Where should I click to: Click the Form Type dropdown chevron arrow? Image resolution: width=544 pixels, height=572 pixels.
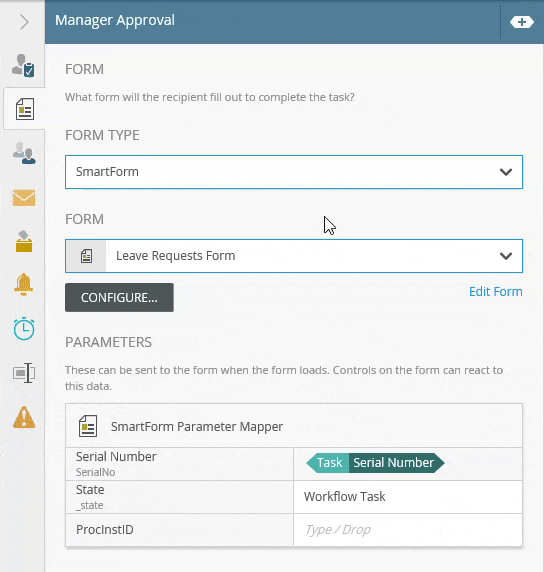click(x=506, y=172)
